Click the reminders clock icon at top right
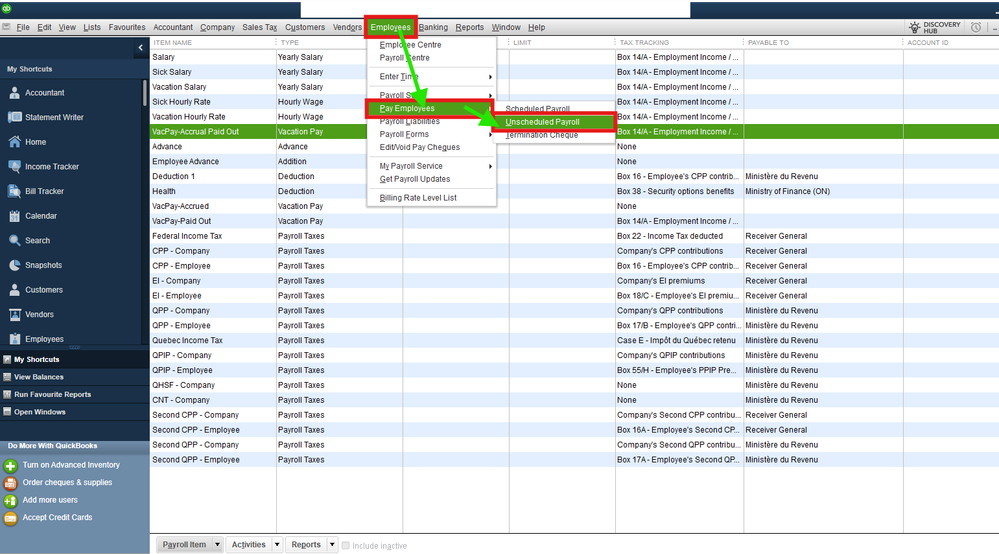This screenshot has width=999, height=554. click(x=976, y=27)
